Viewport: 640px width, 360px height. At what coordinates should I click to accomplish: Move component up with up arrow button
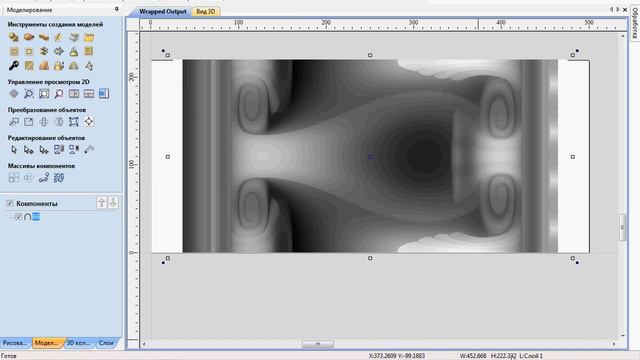[102, 202]
